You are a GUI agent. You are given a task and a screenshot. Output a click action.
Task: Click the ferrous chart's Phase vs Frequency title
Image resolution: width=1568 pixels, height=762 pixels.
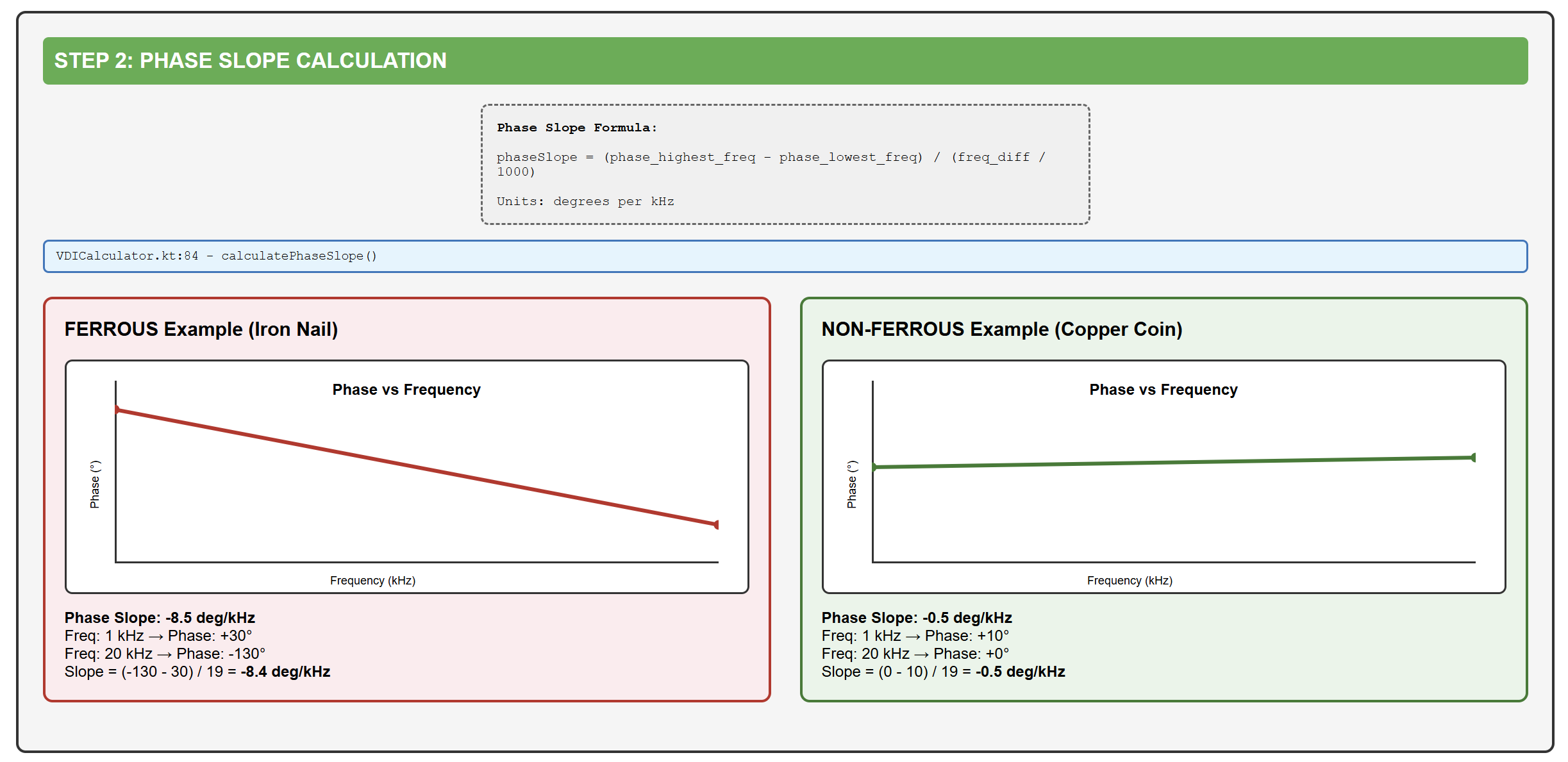(406, 390)
